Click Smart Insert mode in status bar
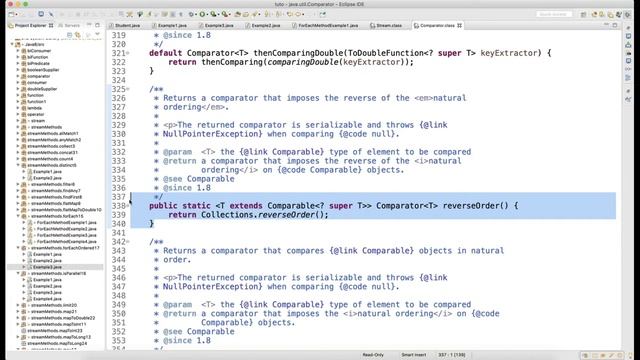 413,355
